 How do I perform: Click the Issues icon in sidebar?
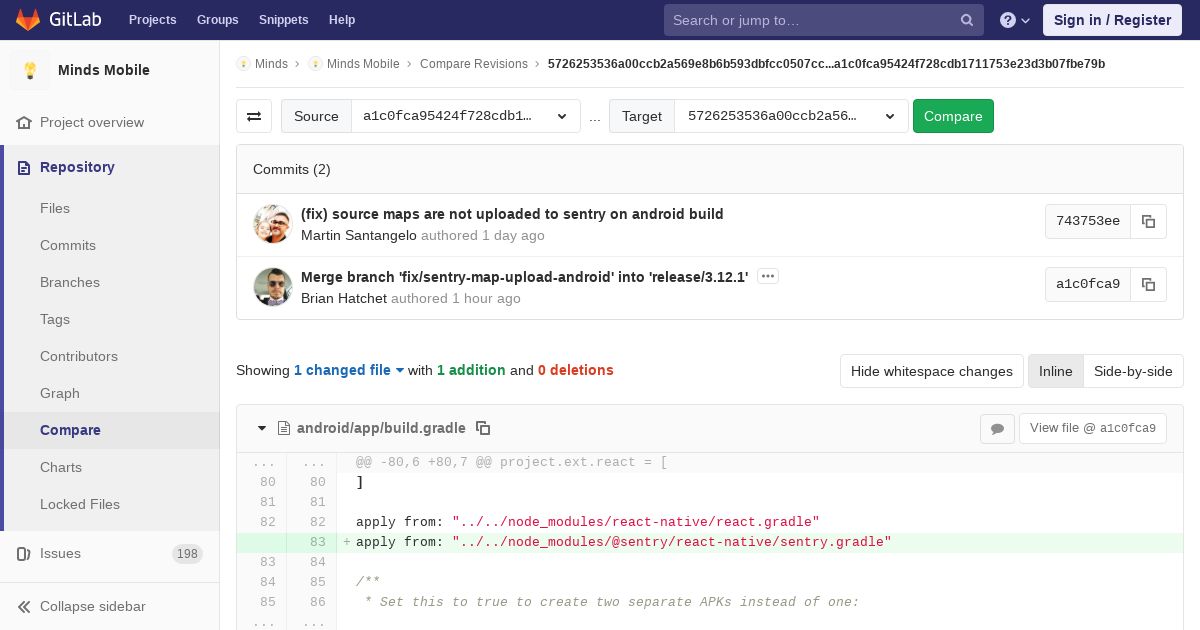coord(24,553)
